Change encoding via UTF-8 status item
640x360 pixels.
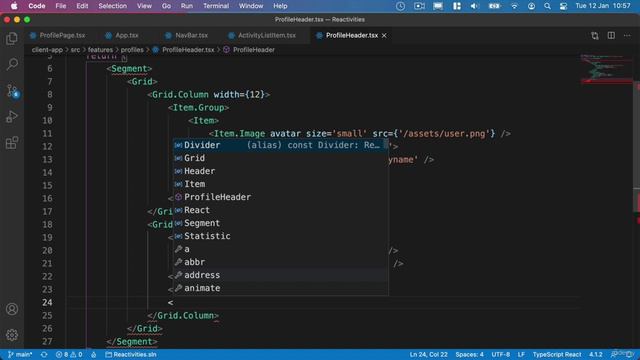pyautogui.click(x=501, y=354)
